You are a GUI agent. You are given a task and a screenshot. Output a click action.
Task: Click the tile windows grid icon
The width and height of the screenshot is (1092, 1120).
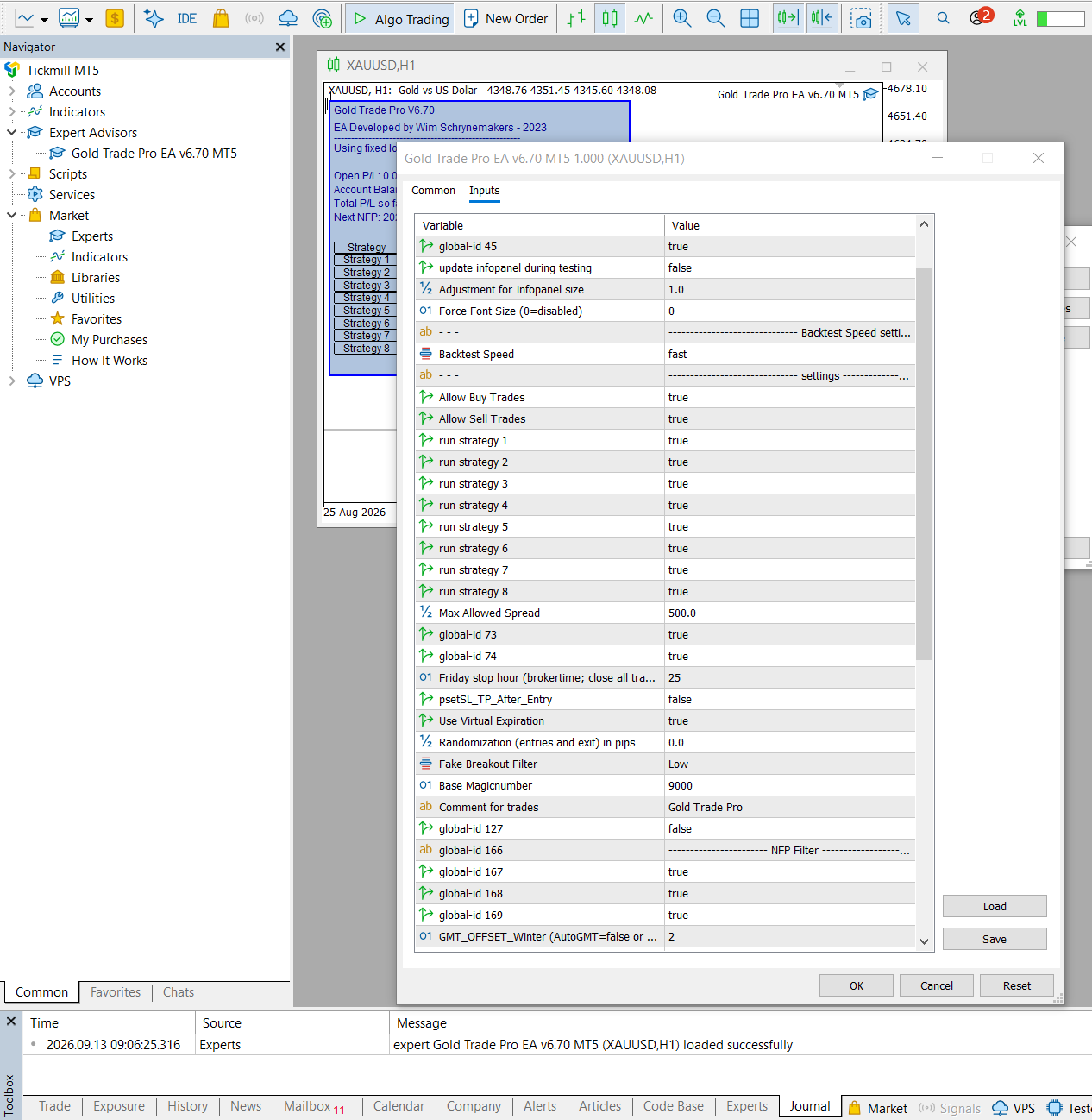coord(750,18)
